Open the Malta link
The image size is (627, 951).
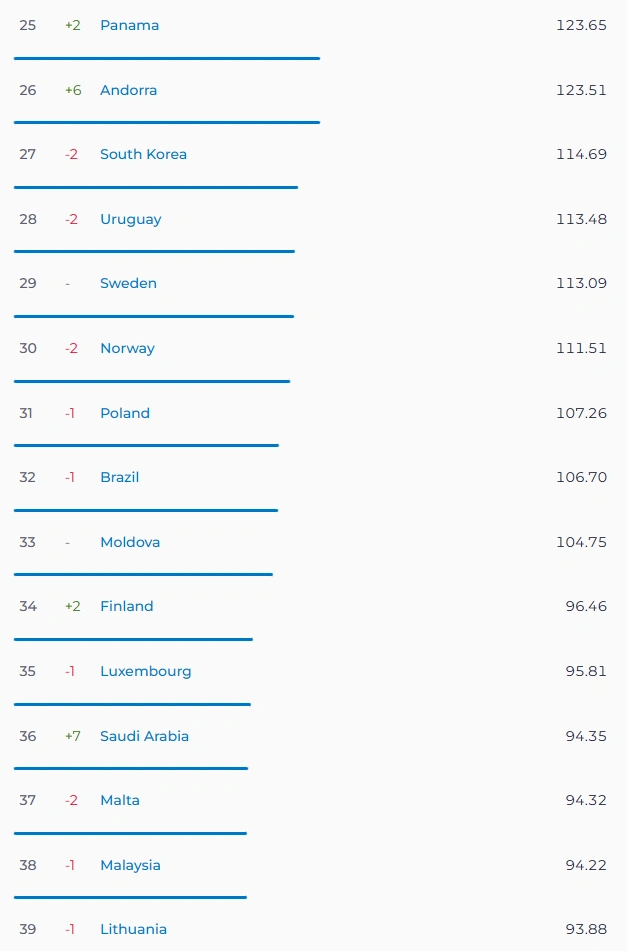click(119, 801)
